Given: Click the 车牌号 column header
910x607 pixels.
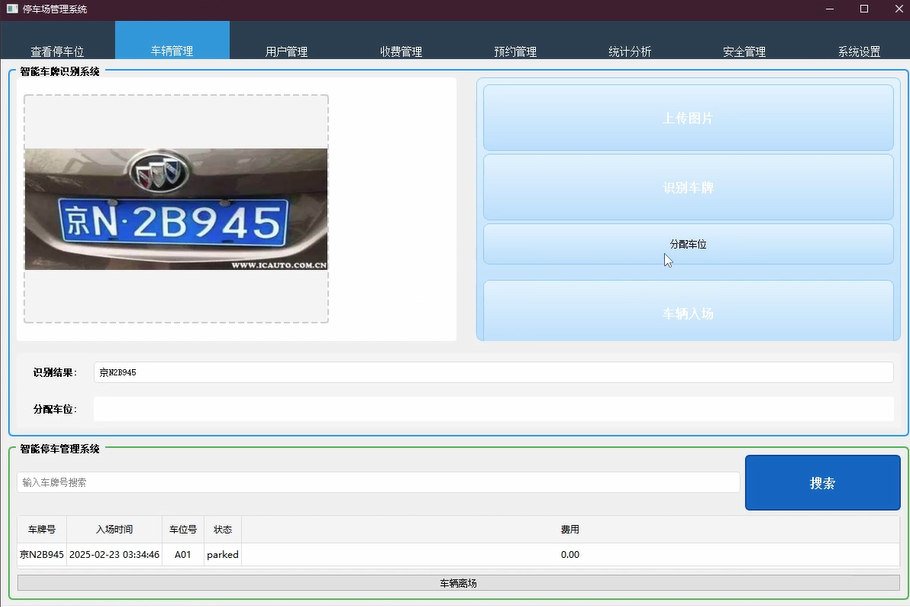Looking at the screenshot, I should pyautogui.click(x=42, y=529).
